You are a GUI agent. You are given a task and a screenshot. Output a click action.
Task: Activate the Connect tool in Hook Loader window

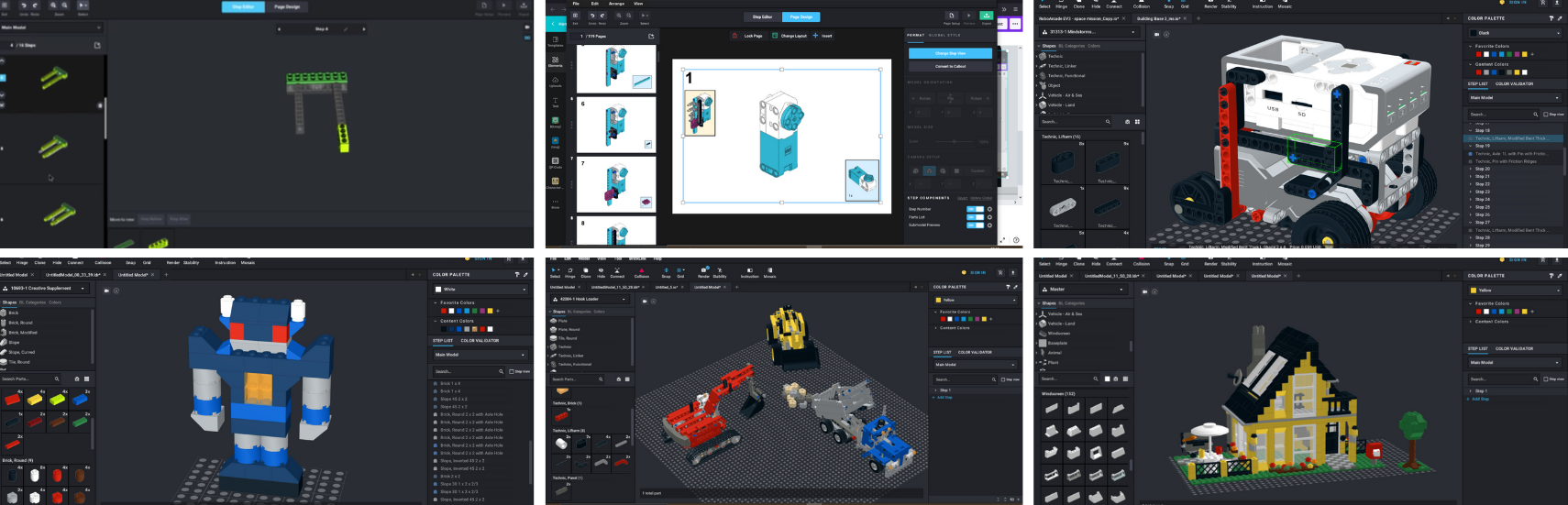pyautogui.click(x=617, y=272)
